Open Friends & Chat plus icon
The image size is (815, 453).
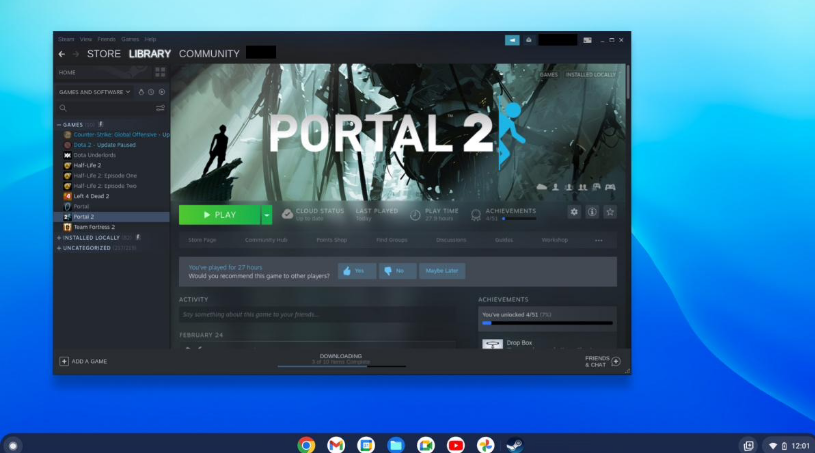point(616,362)
